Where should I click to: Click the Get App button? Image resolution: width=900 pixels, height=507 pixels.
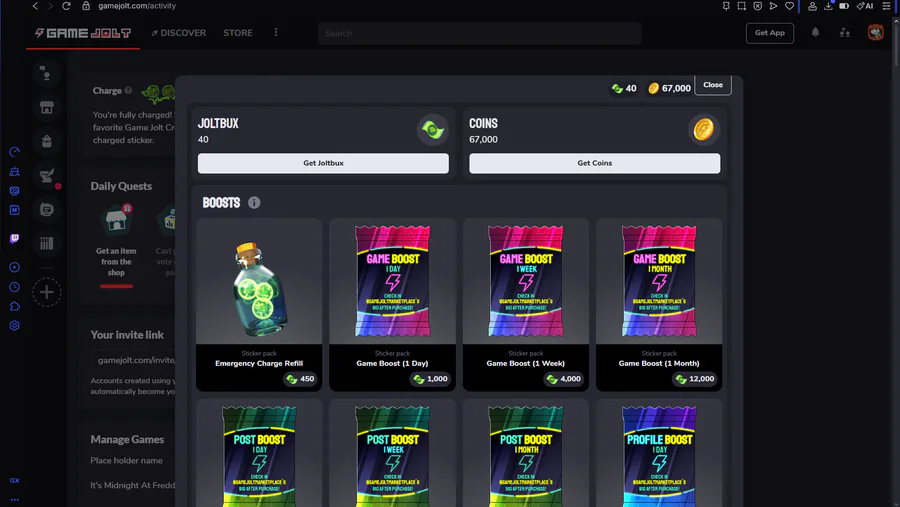coord(770,33)
